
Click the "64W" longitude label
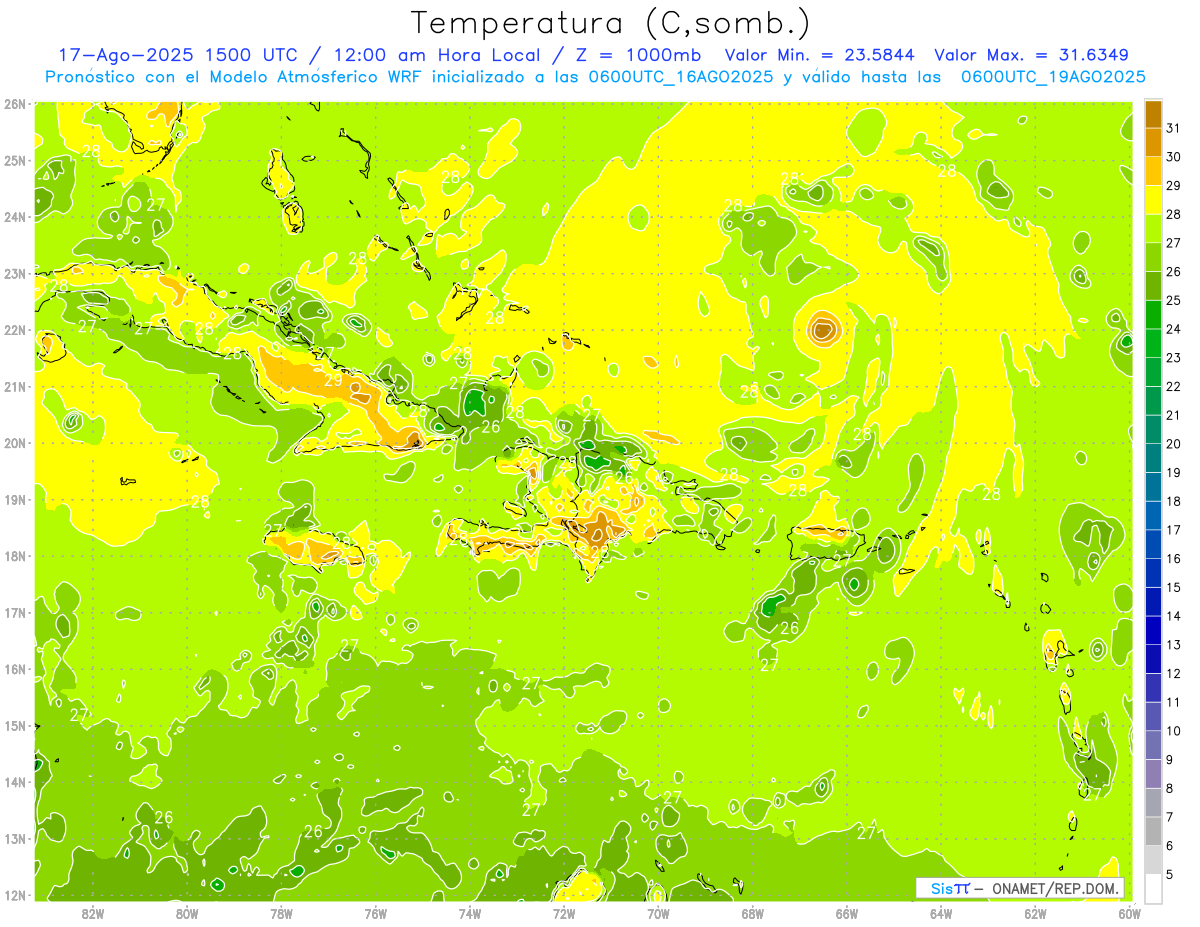[941, 913]
